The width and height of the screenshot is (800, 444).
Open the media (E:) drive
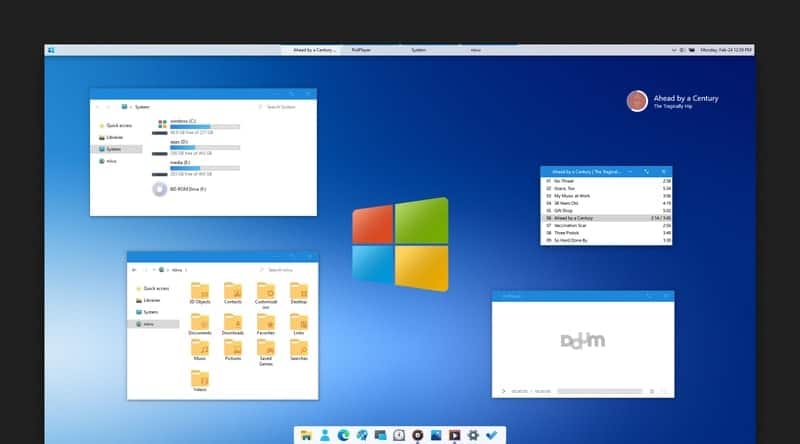[196, 168]
